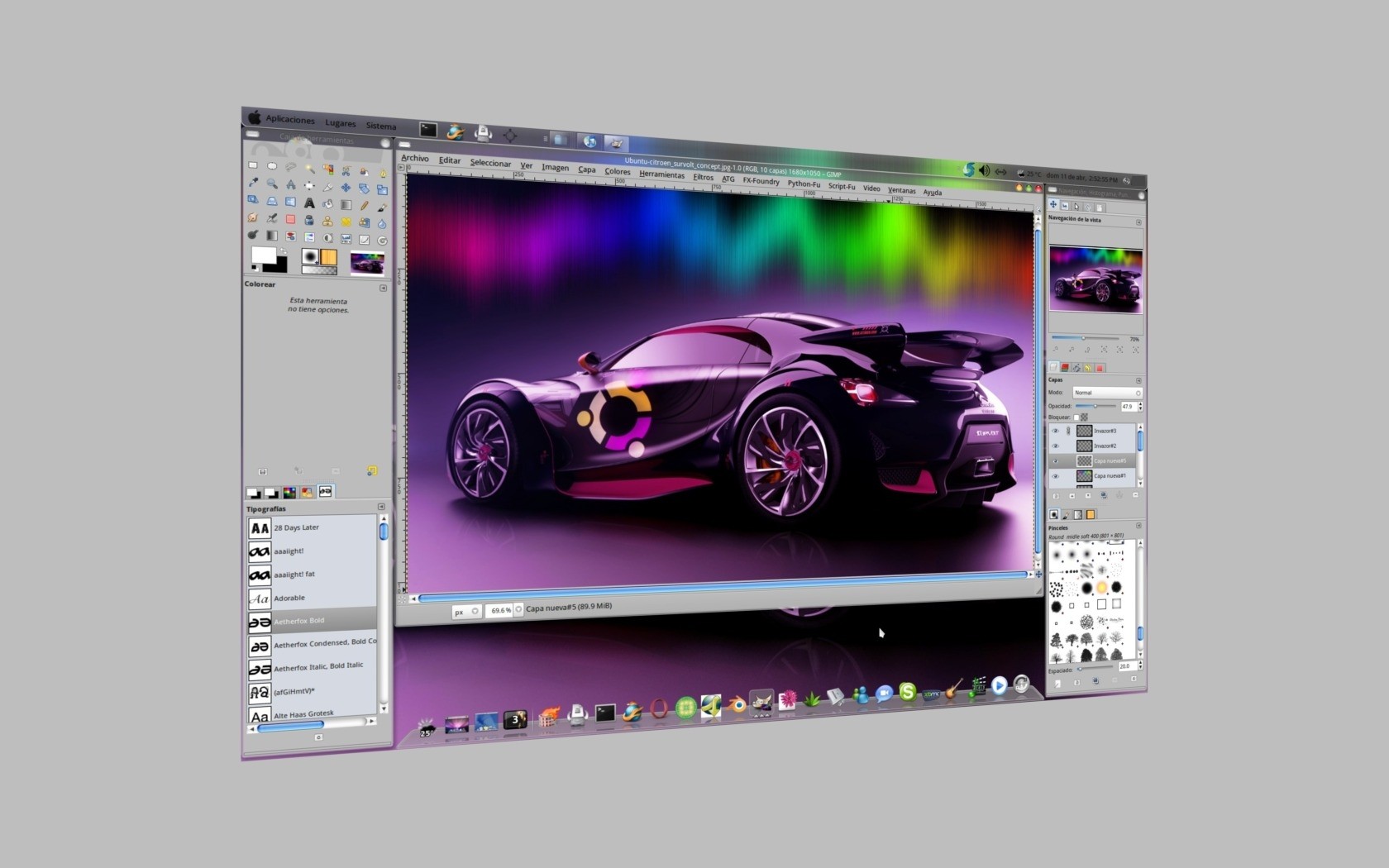
Task: Open the Python-Fu menu
Action: pos(804,184)
